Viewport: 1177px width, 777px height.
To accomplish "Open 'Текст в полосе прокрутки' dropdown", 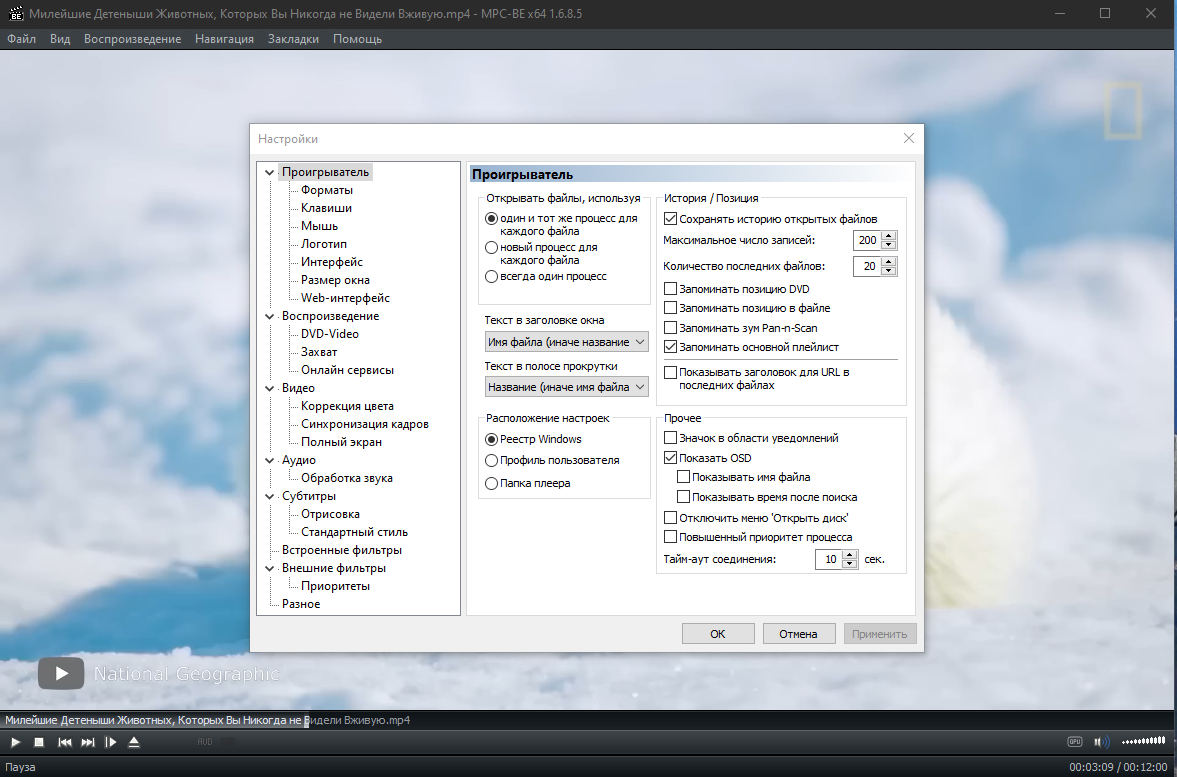I will click(x=567, y=387).
